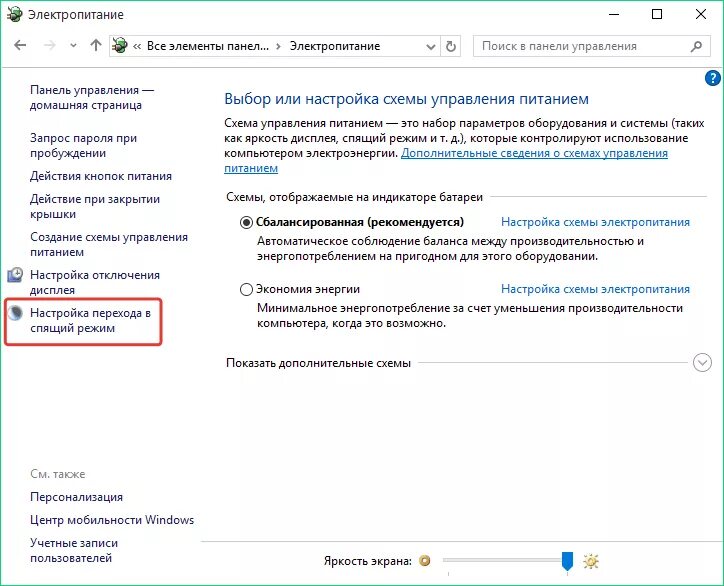
Task: Select the "Экономия энергии" power plan
Action: [246, 290]
